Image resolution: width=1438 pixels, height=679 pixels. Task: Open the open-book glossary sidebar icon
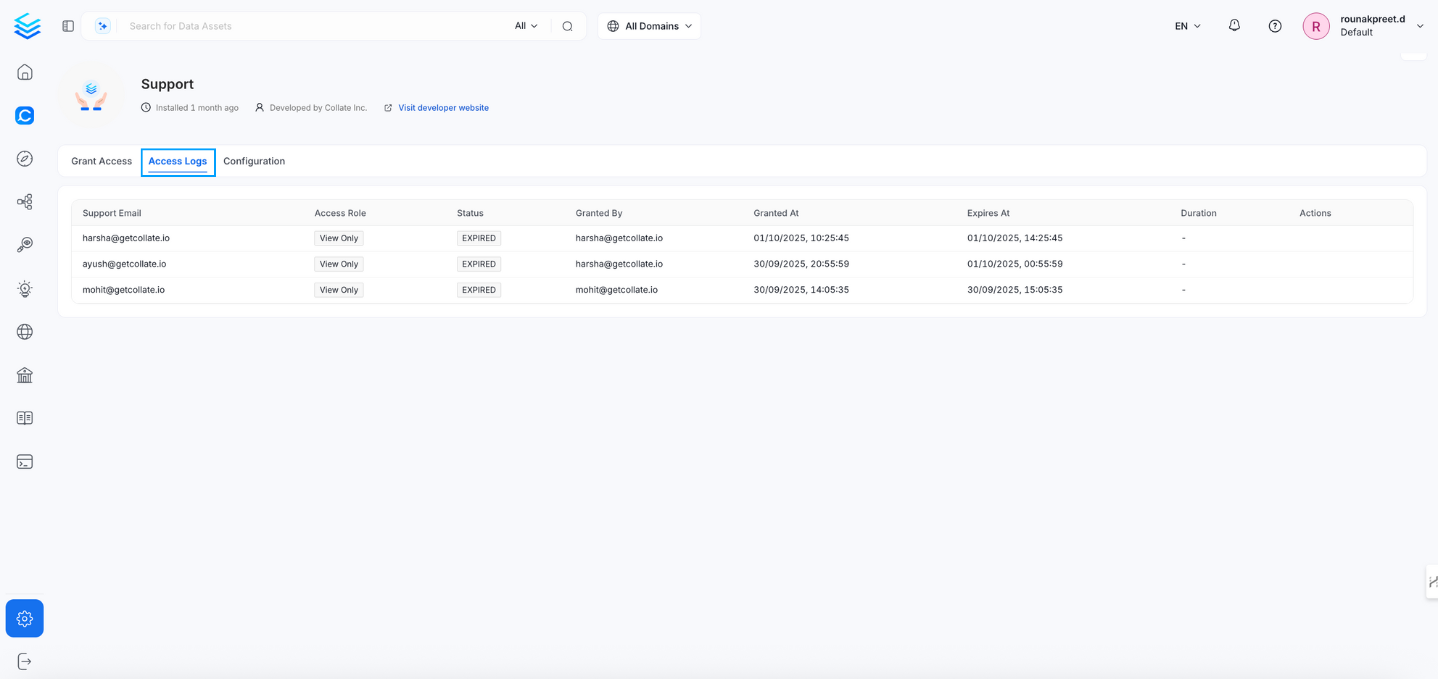pos(25,418)
